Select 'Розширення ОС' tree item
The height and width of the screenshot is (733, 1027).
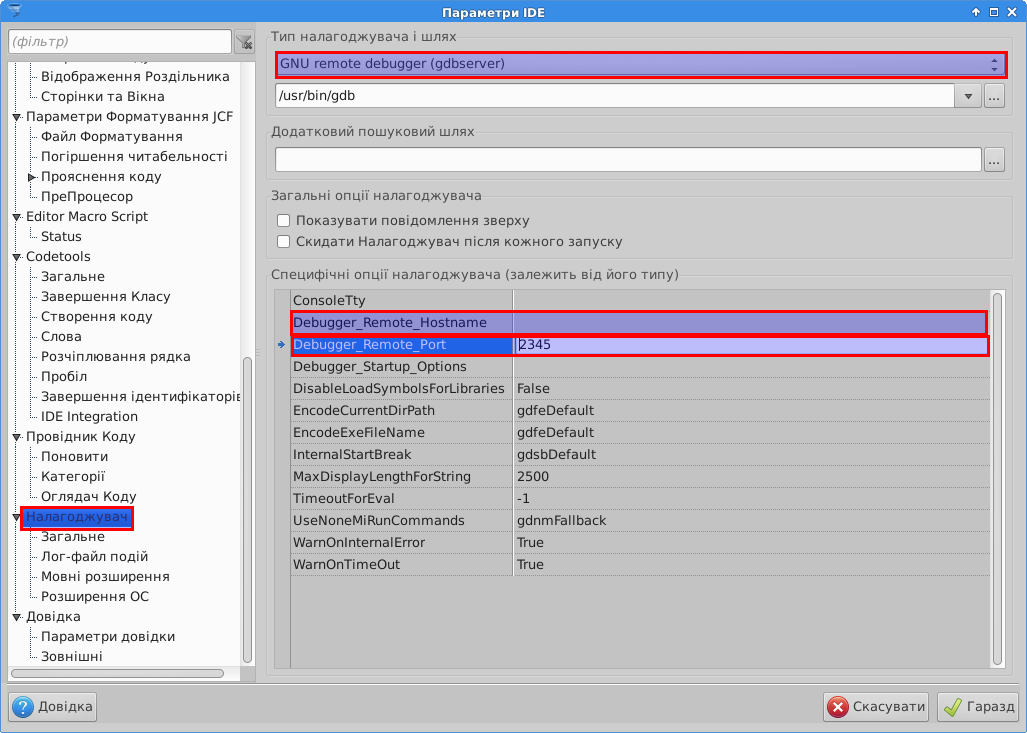click(x=95, y=597)
